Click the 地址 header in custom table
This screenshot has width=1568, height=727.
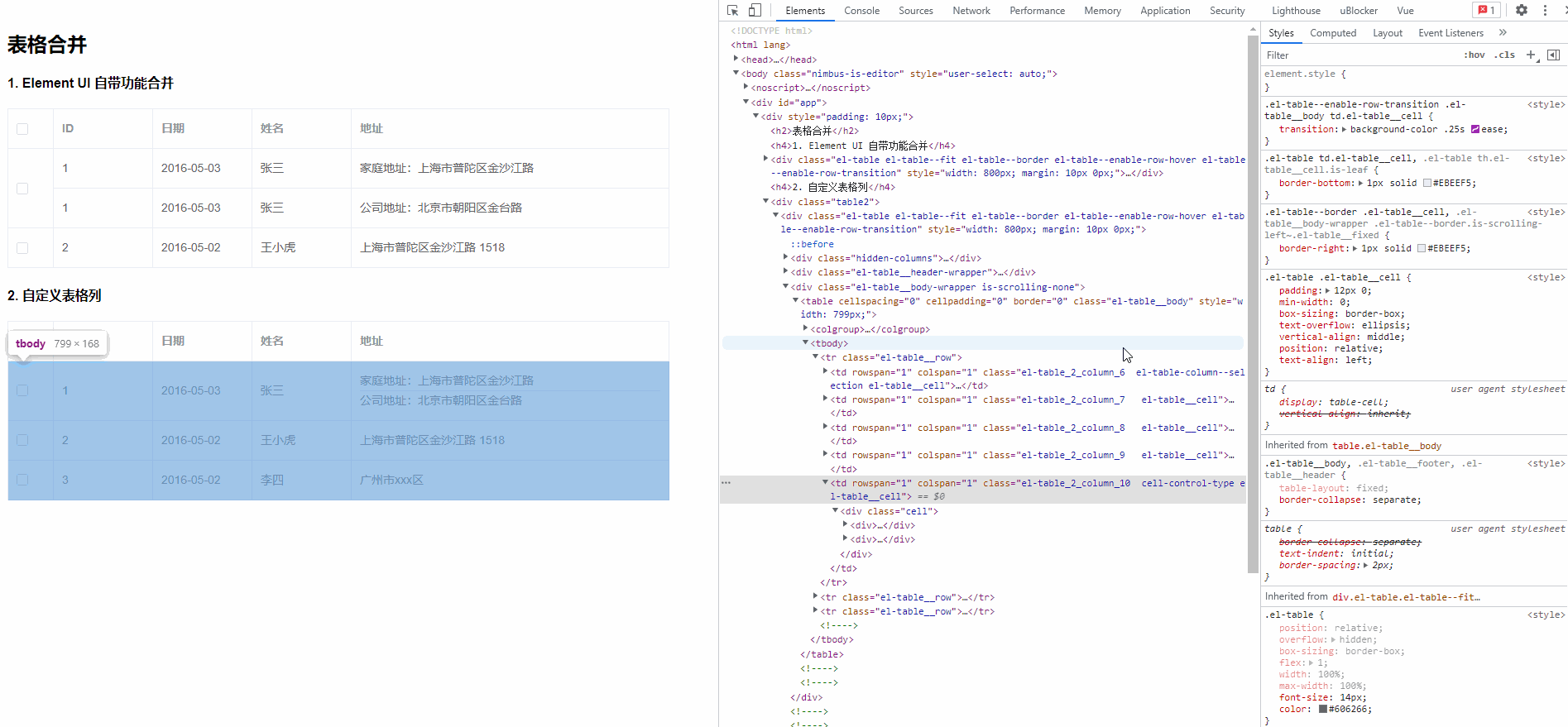372,341
